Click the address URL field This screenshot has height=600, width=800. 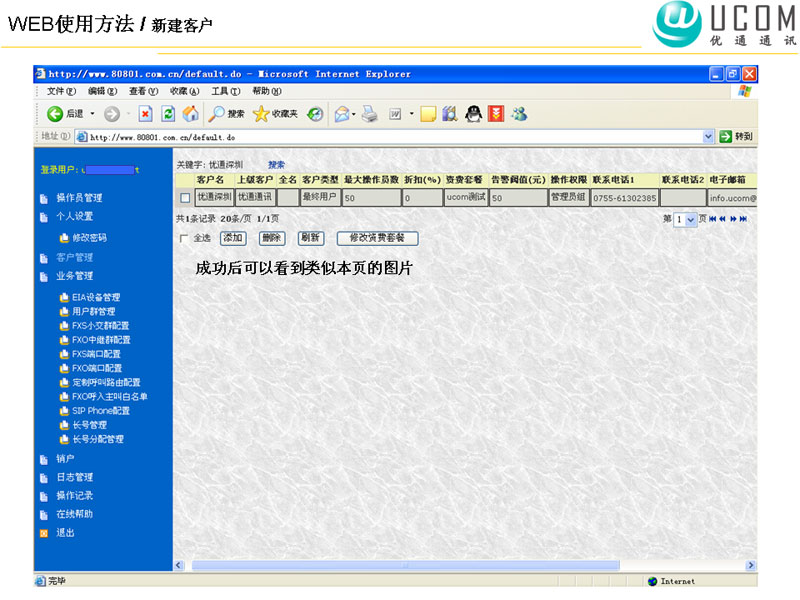[394, 137]
